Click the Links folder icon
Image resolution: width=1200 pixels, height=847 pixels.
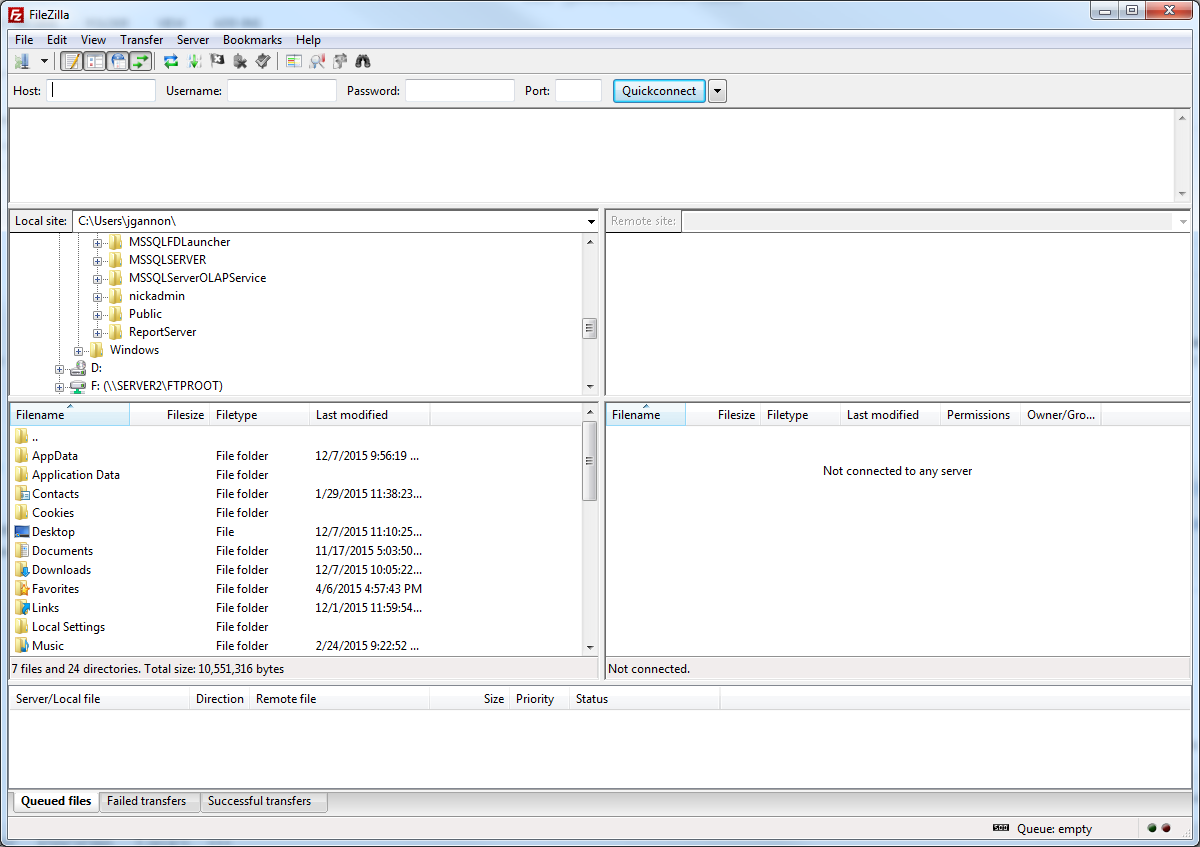[22, 608]
